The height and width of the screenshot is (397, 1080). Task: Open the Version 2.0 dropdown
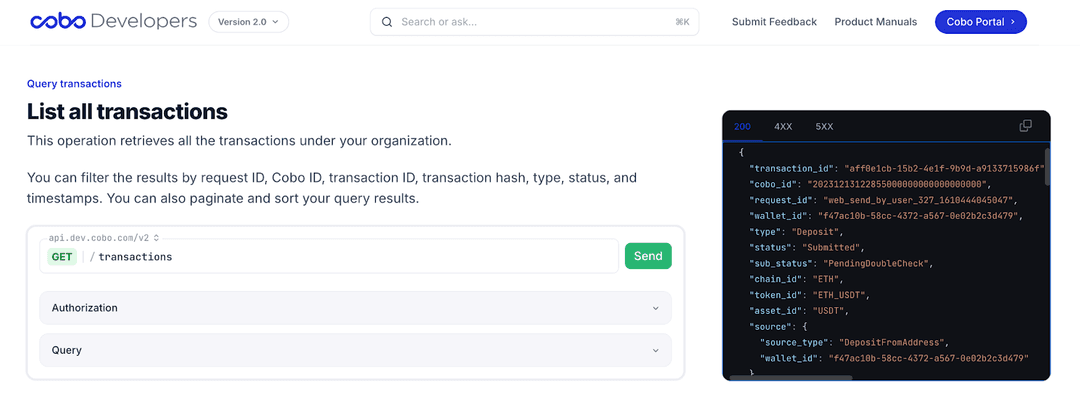click(249, 22)
